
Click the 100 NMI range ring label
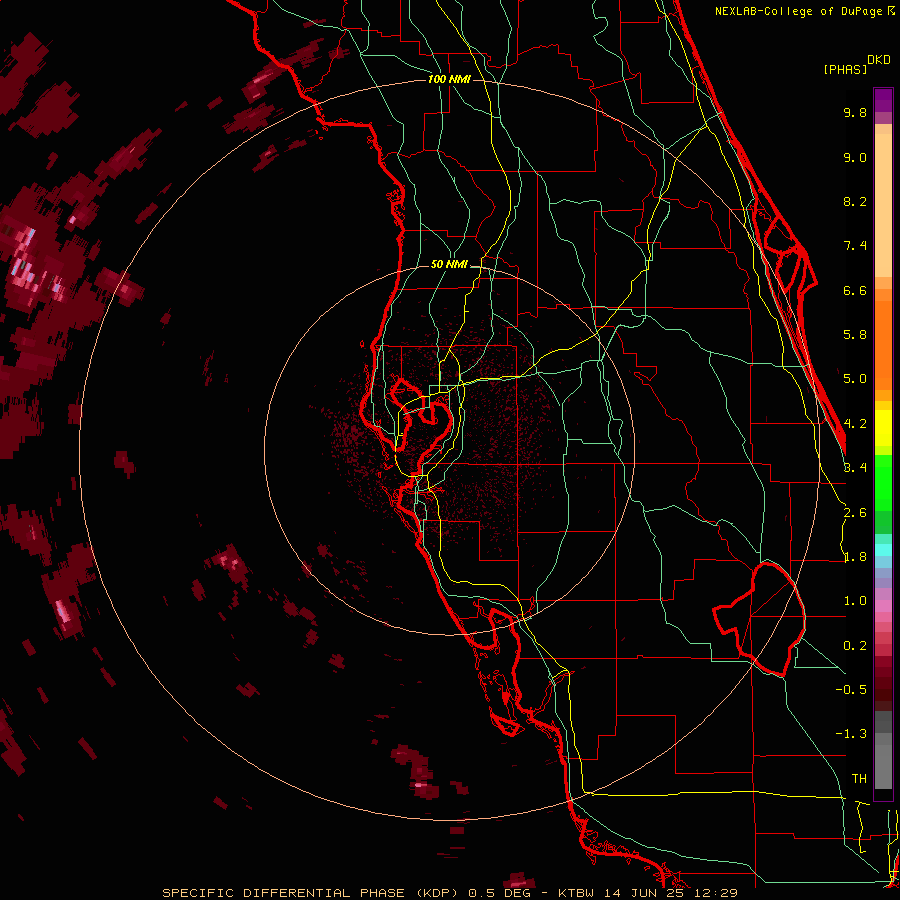pyautogui.click(x=449, y=79)
